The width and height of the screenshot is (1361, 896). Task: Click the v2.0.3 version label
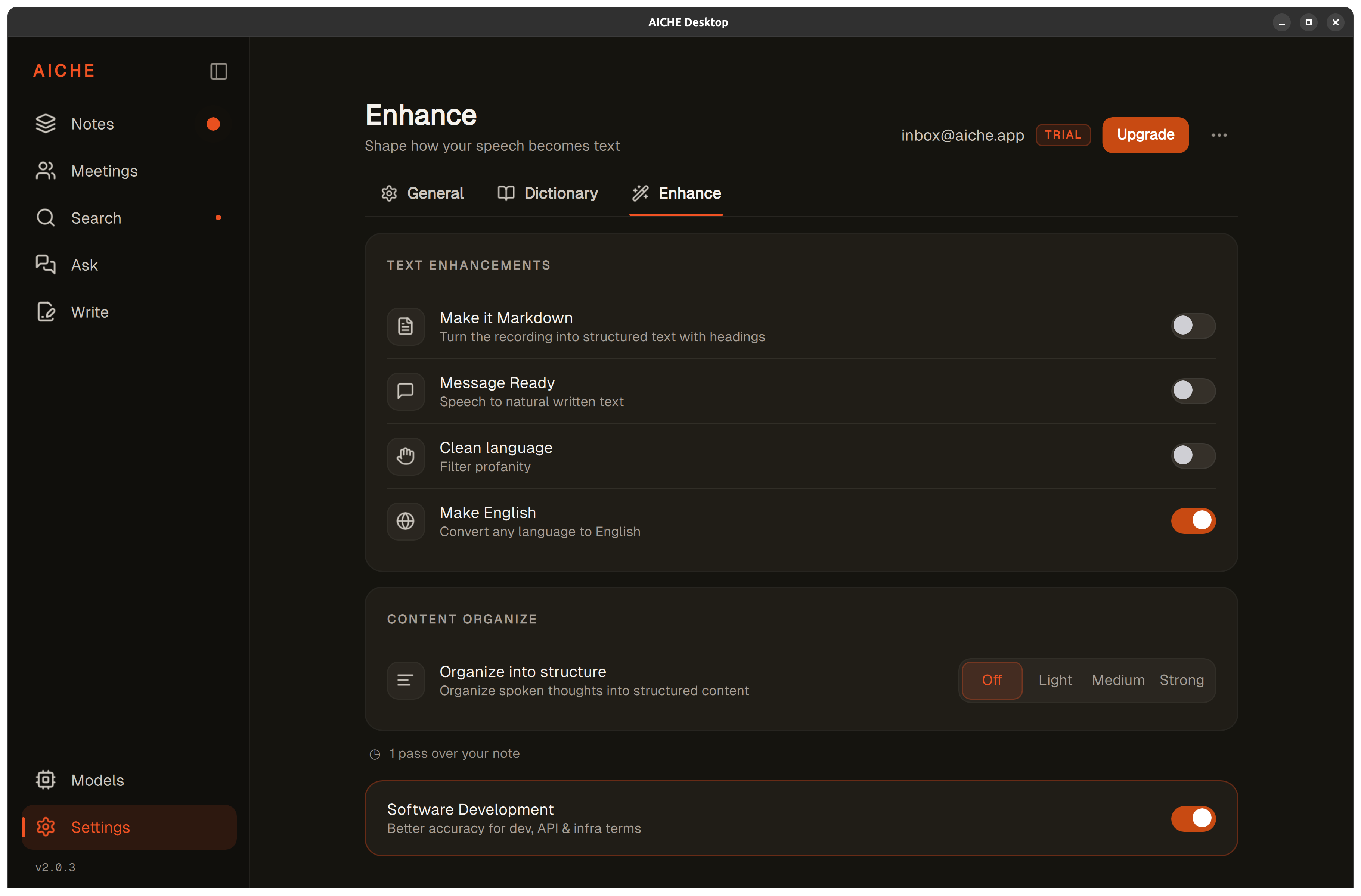pyautogui.click(x=56, y=867)
